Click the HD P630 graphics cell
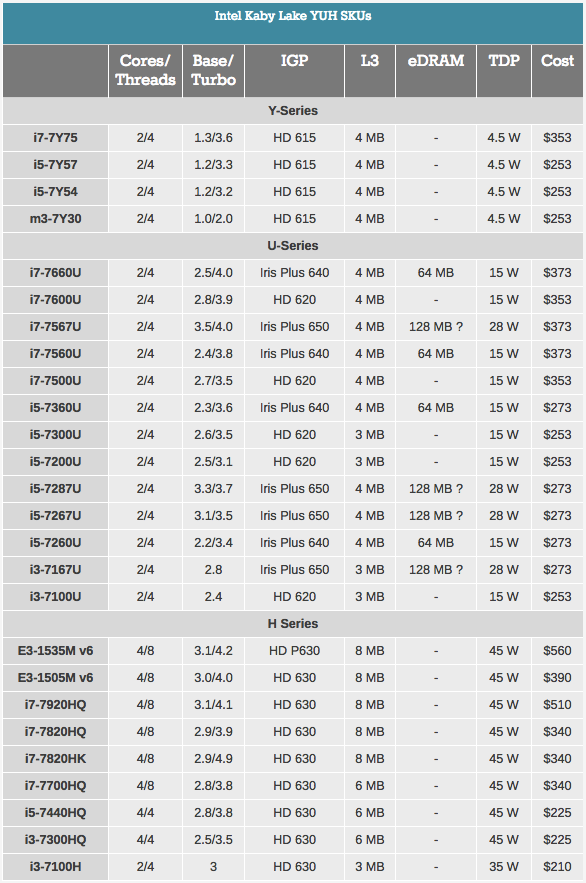Viewport: 586px width, 883px height. pos(294,650)
